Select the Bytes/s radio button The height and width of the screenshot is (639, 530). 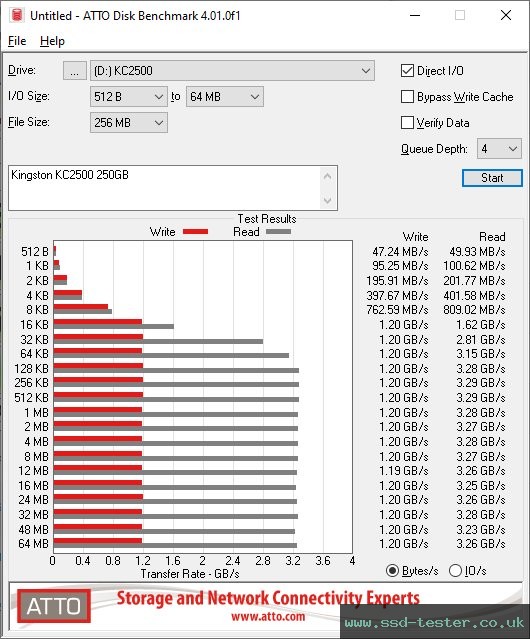(x=392, y=571)
